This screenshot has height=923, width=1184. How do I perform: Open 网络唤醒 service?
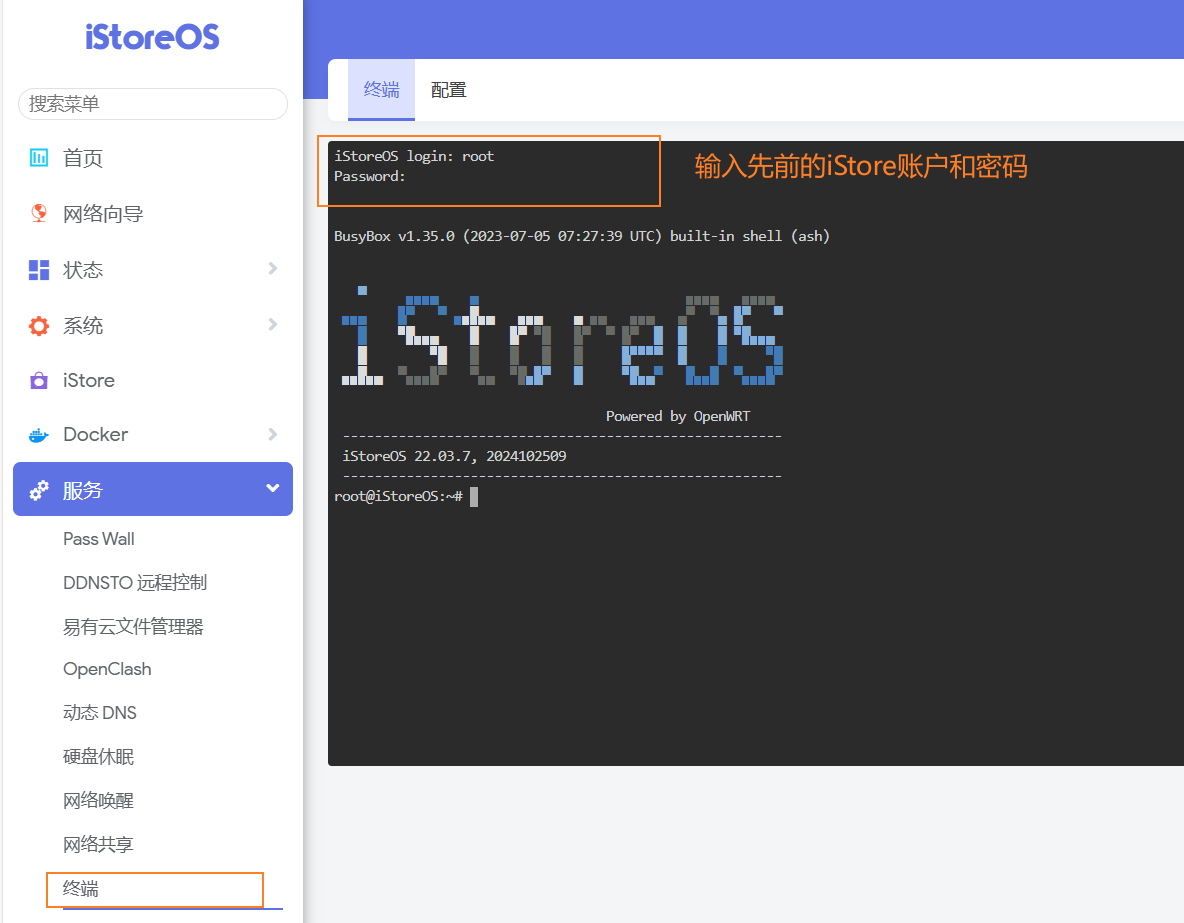(98, 800)
